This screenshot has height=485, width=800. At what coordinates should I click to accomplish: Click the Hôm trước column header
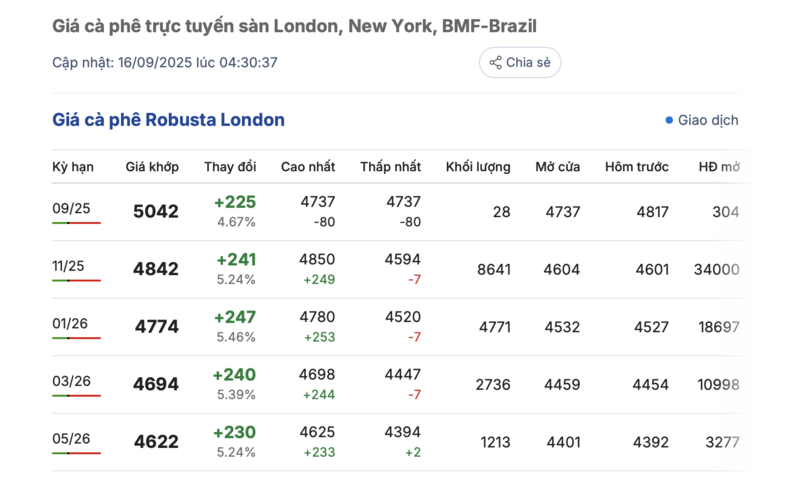coord(637,167)
